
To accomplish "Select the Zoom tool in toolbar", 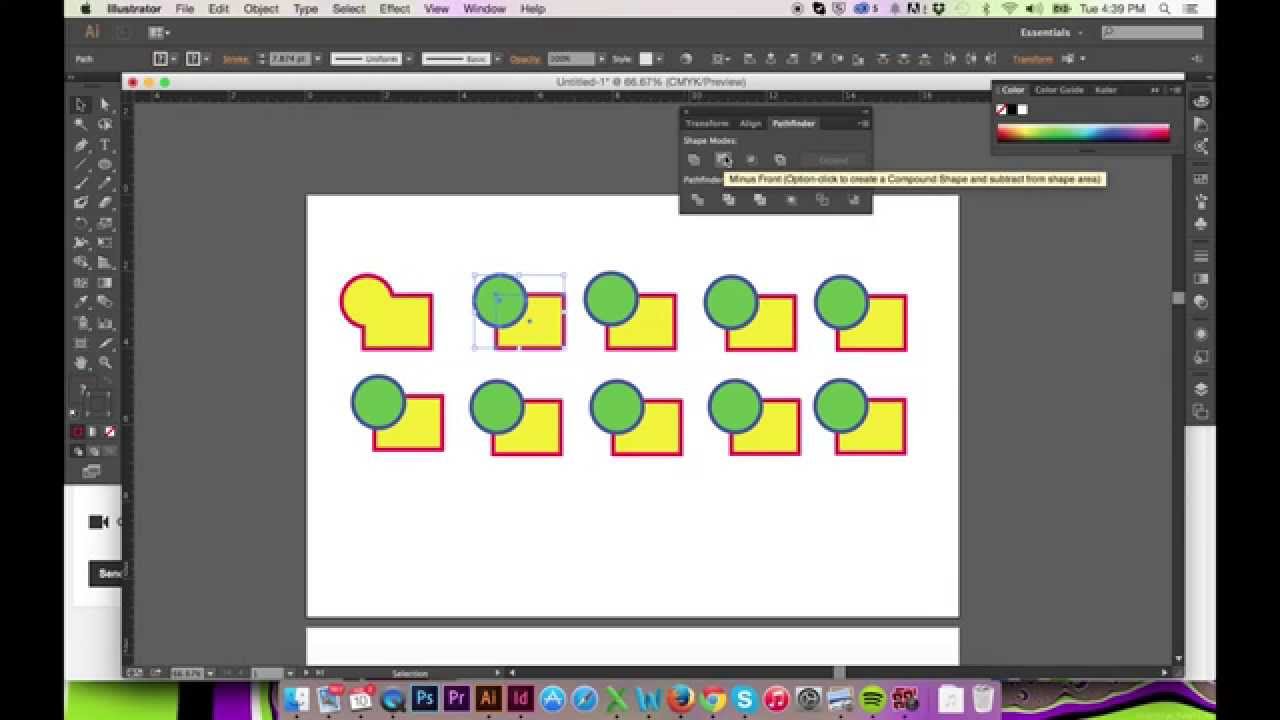I will click(105, 363).
